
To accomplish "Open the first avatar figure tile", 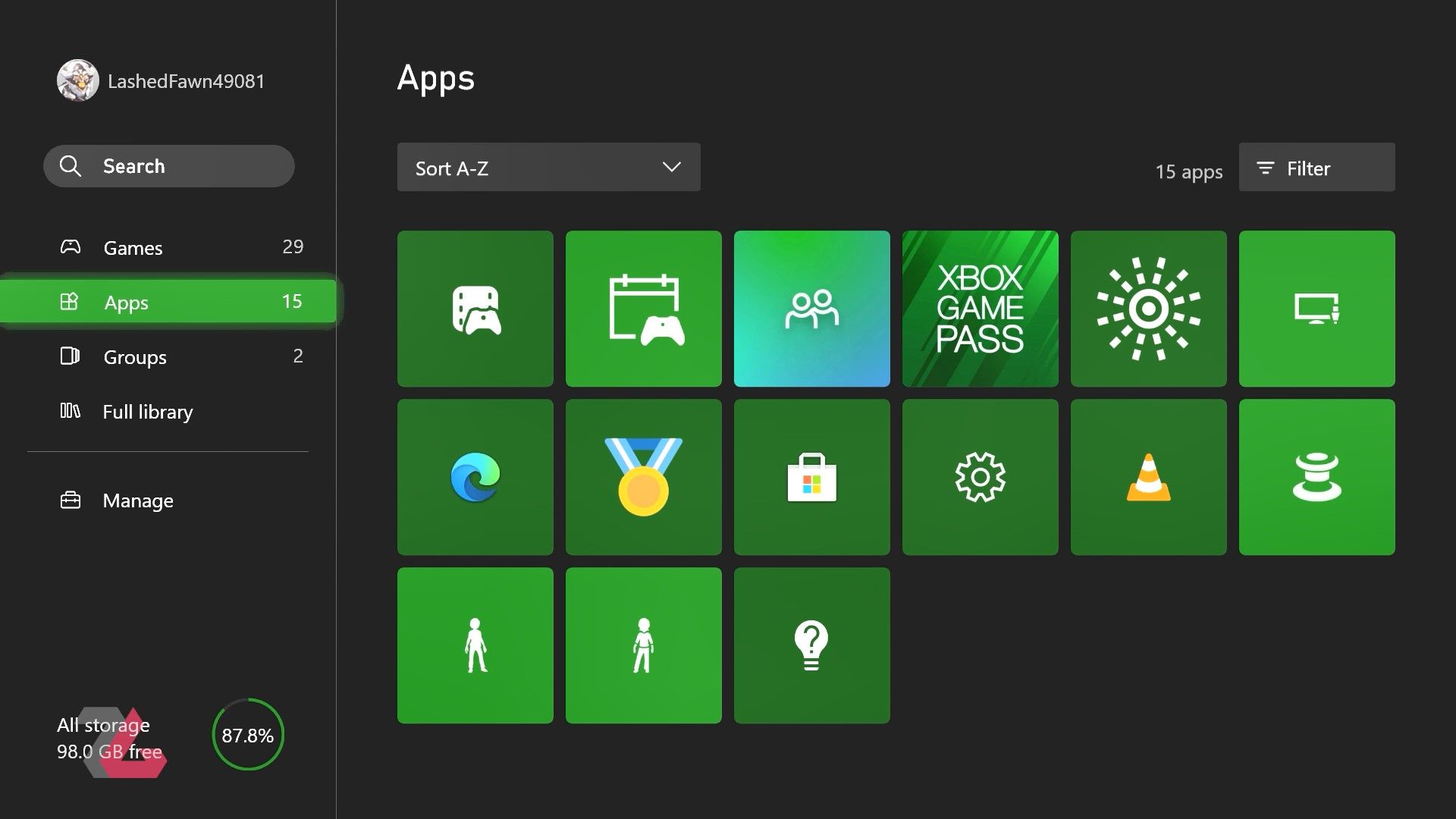I will tap(475, 645).
